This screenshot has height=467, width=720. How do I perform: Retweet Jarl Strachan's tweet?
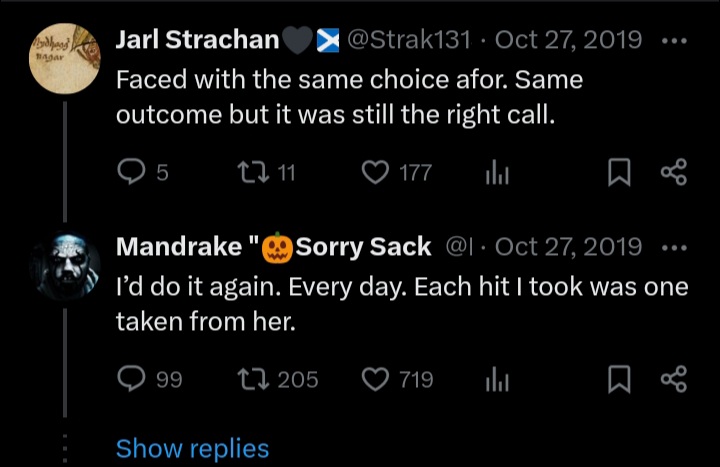(253, 172)
